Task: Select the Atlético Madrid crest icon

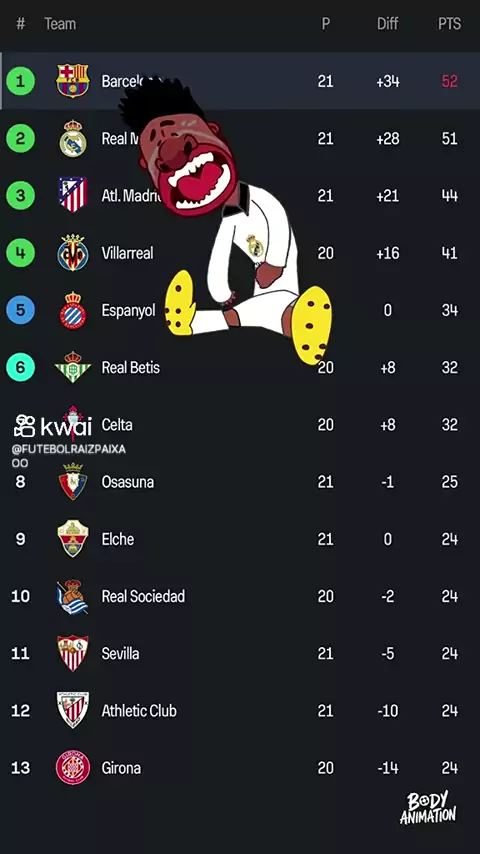Action: click(x=72, y=195)
